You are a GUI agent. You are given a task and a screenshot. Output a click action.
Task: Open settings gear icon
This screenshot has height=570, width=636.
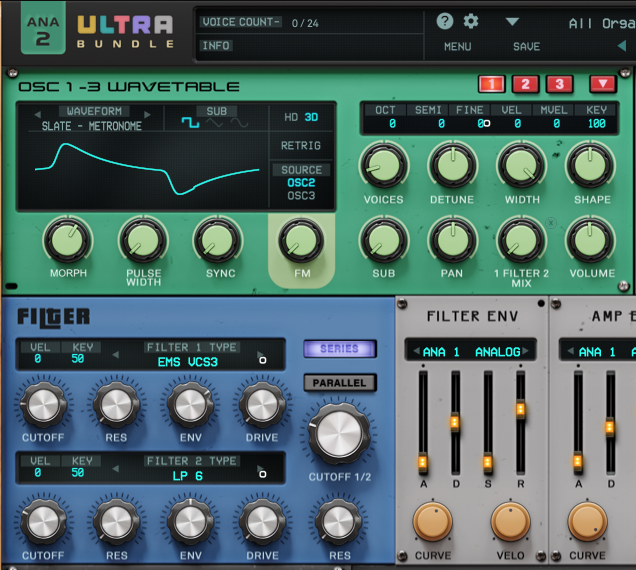tap(471, 21)
